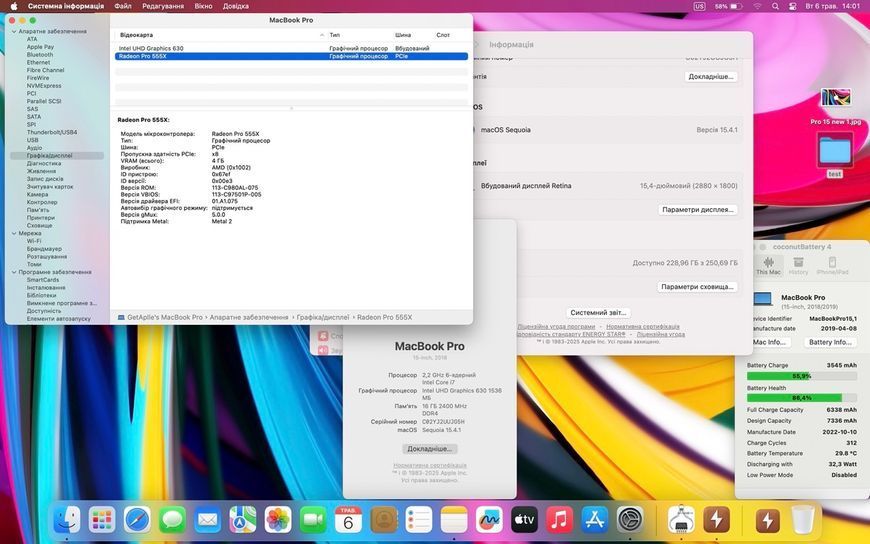Screen dimensions: 870x544
Task: Open the Photos app in Dock
Action: (278, 520)
